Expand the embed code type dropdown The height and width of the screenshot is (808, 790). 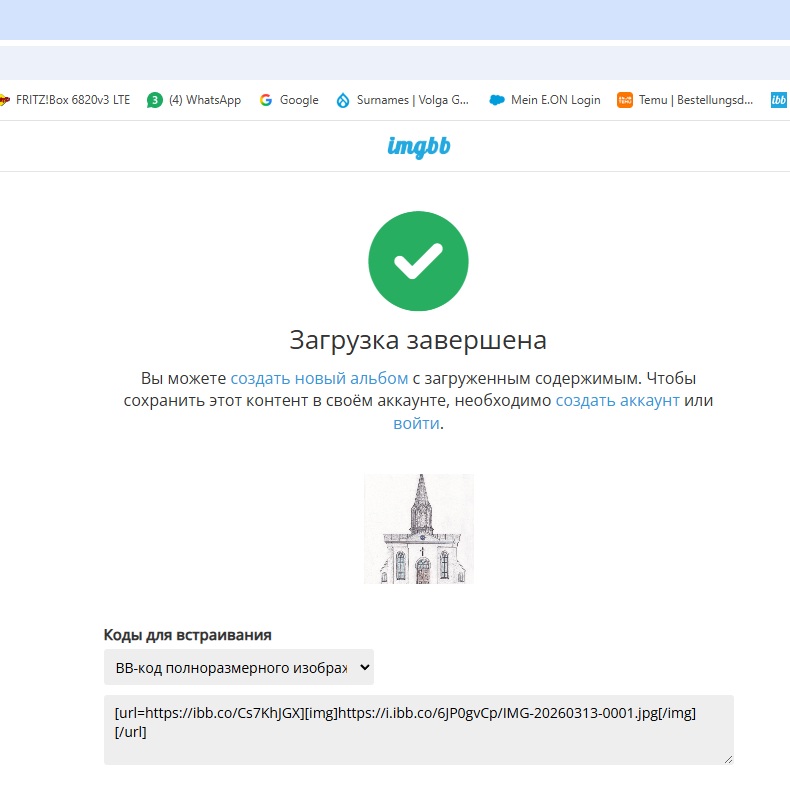click(239, 667)
